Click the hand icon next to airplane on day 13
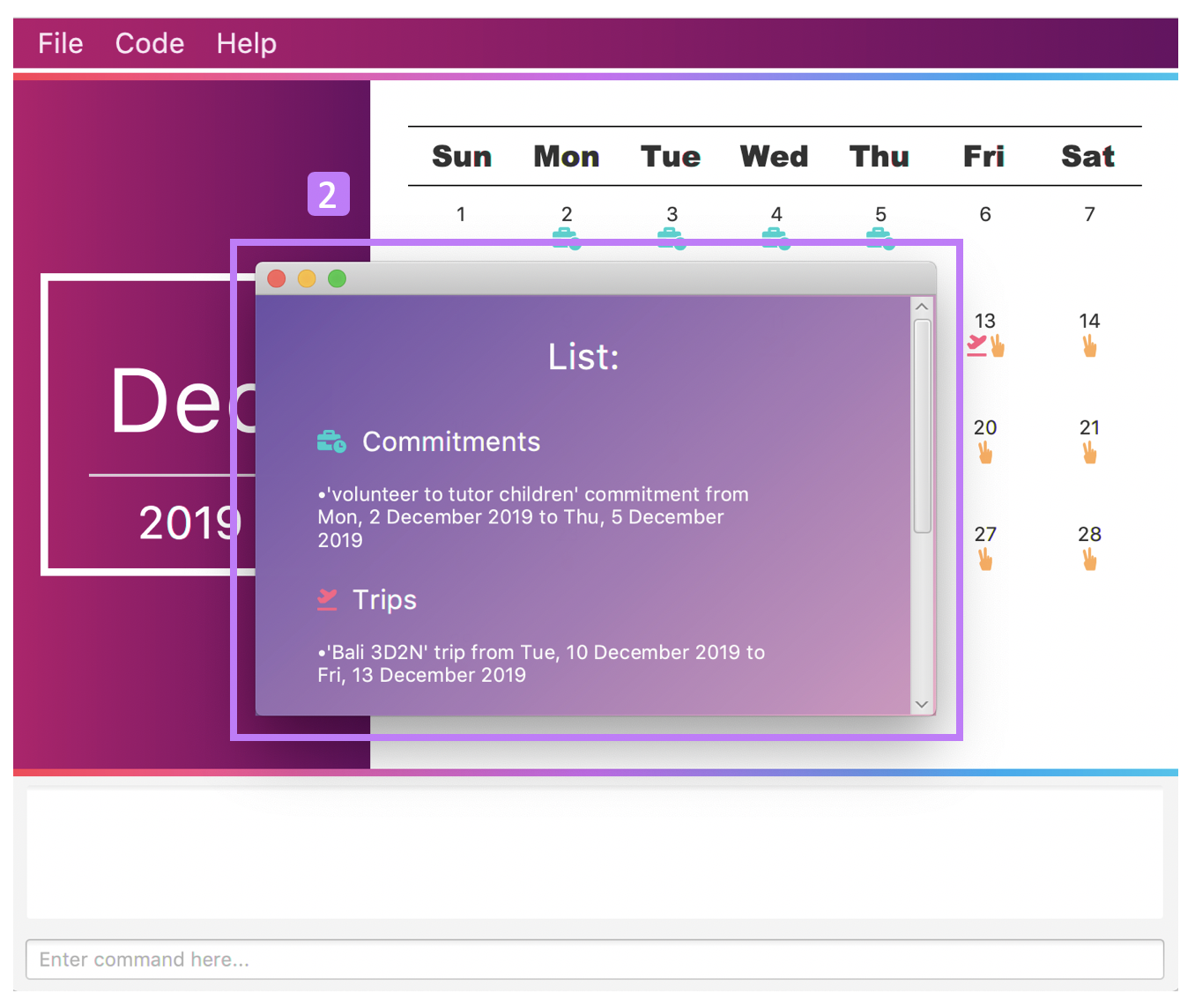 coord(998,346)
